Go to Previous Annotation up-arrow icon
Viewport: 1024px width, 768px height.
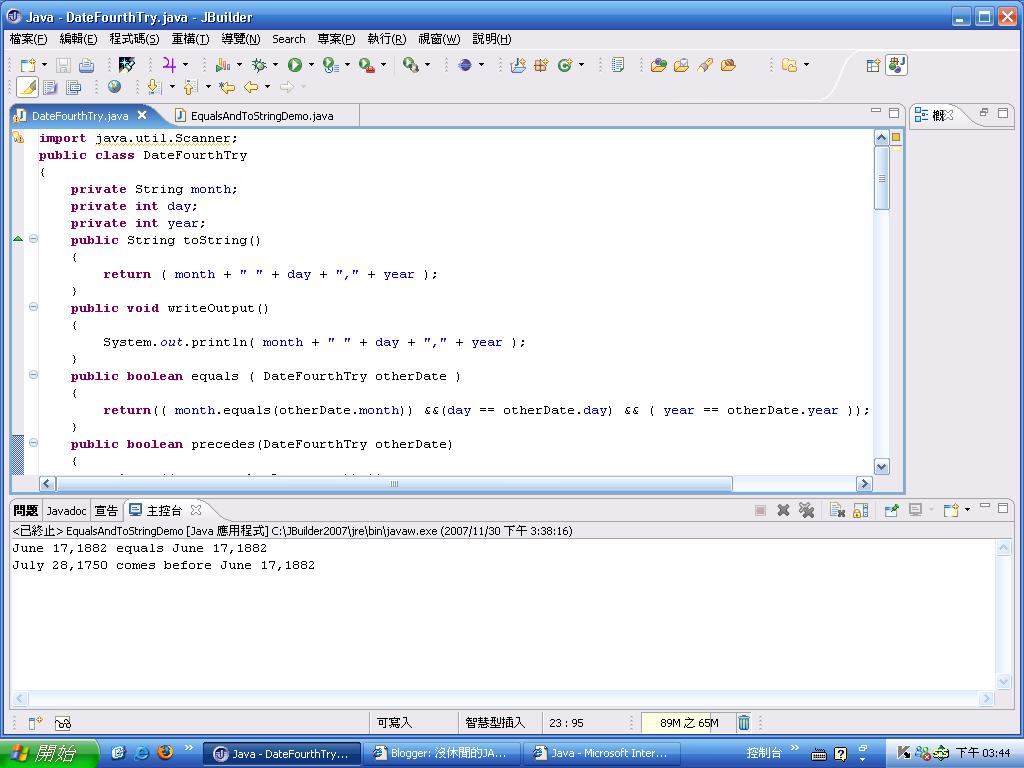pyautogui.click(x=190, y=86)
